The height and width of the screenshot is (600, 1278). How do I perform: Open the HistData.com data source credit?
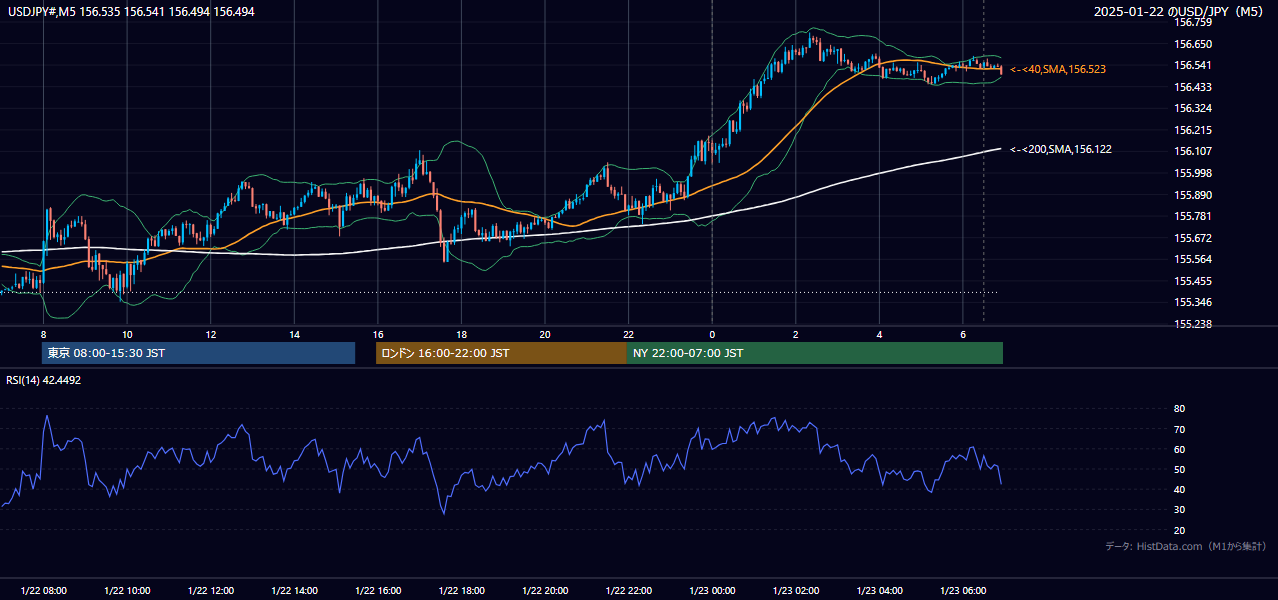[1186, 546]
